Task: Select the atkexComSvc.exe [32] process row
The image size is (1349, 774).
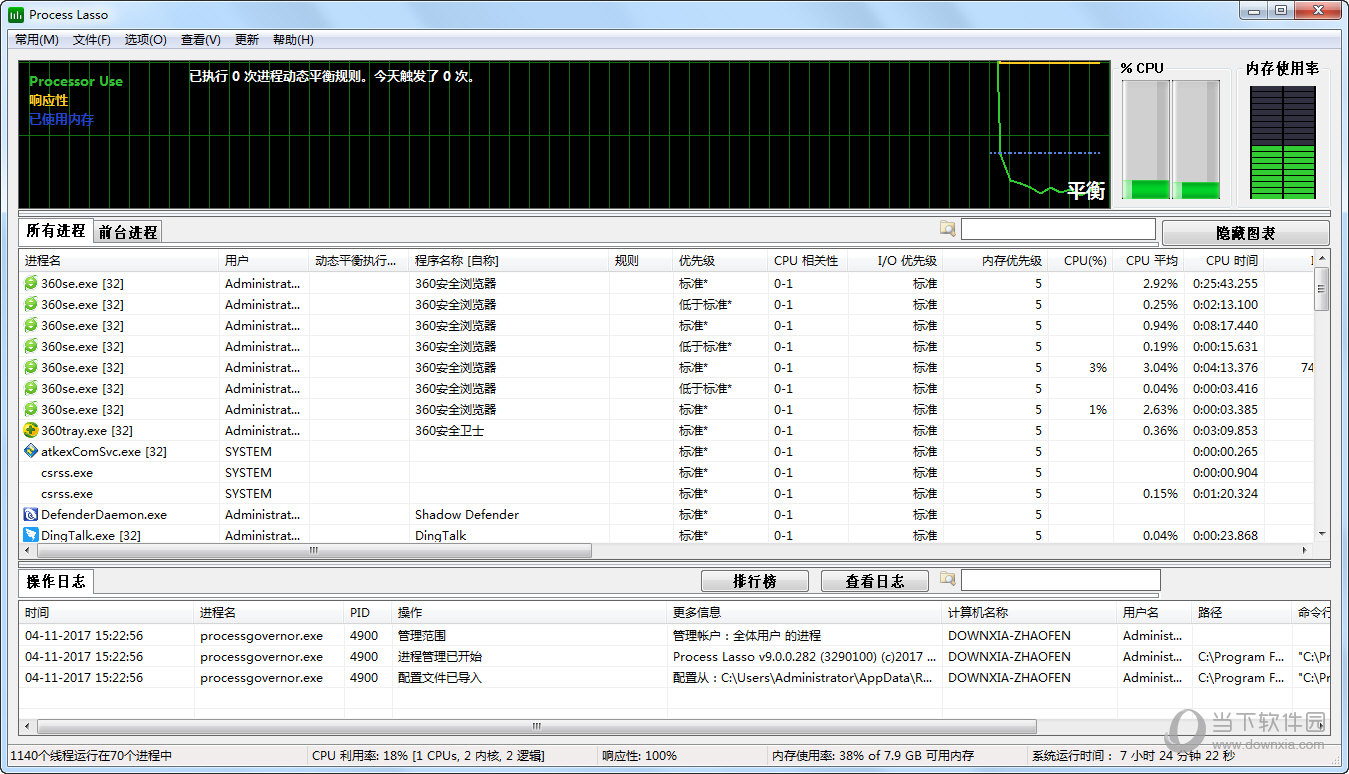Action: 666,452
